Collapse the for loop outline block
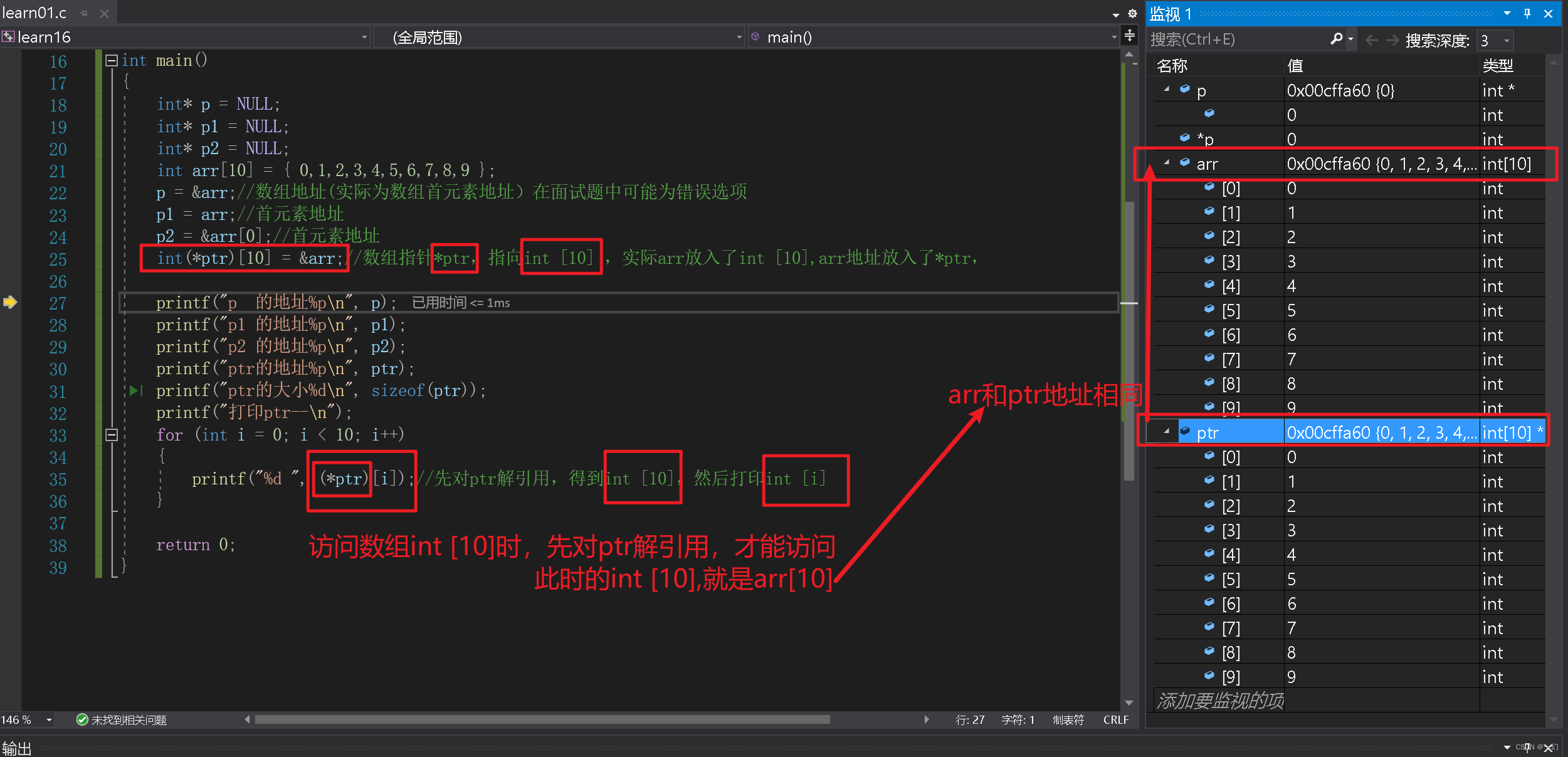This screenshot has width=1568, height=757. [112, 434]
